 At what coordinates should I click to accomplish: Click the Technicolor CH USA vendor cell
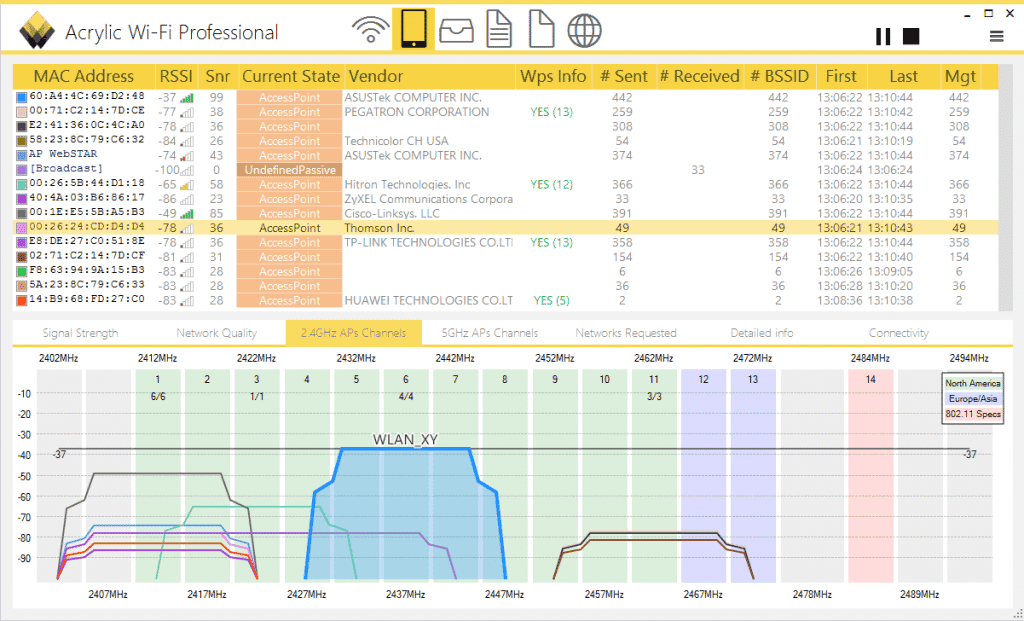396,141
